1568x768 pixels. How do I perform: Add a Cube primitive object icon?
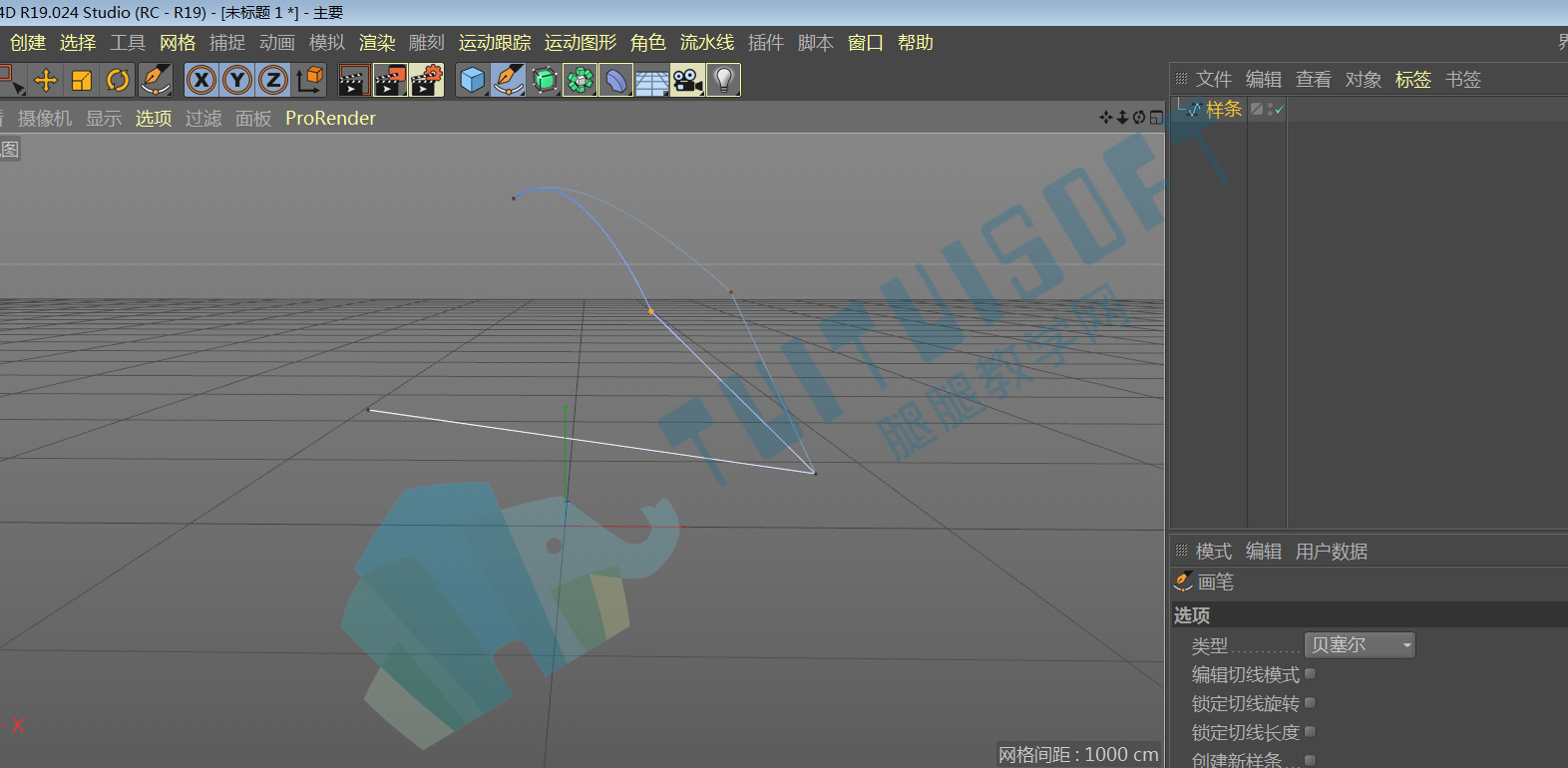coord(473,80)
